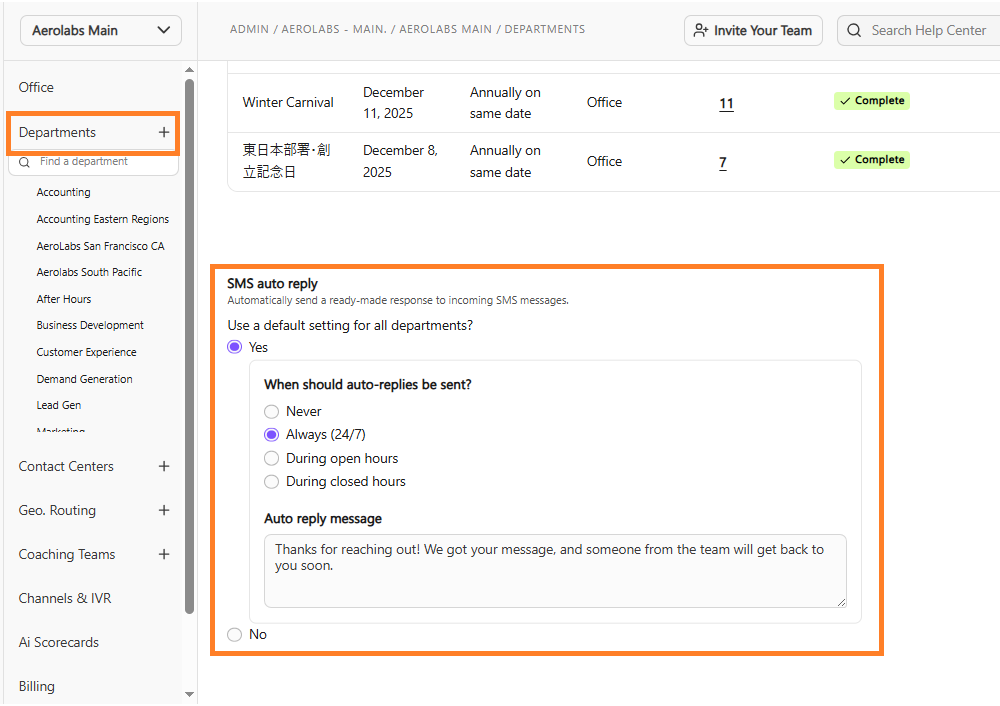Add a new department with plus icon

164,132
